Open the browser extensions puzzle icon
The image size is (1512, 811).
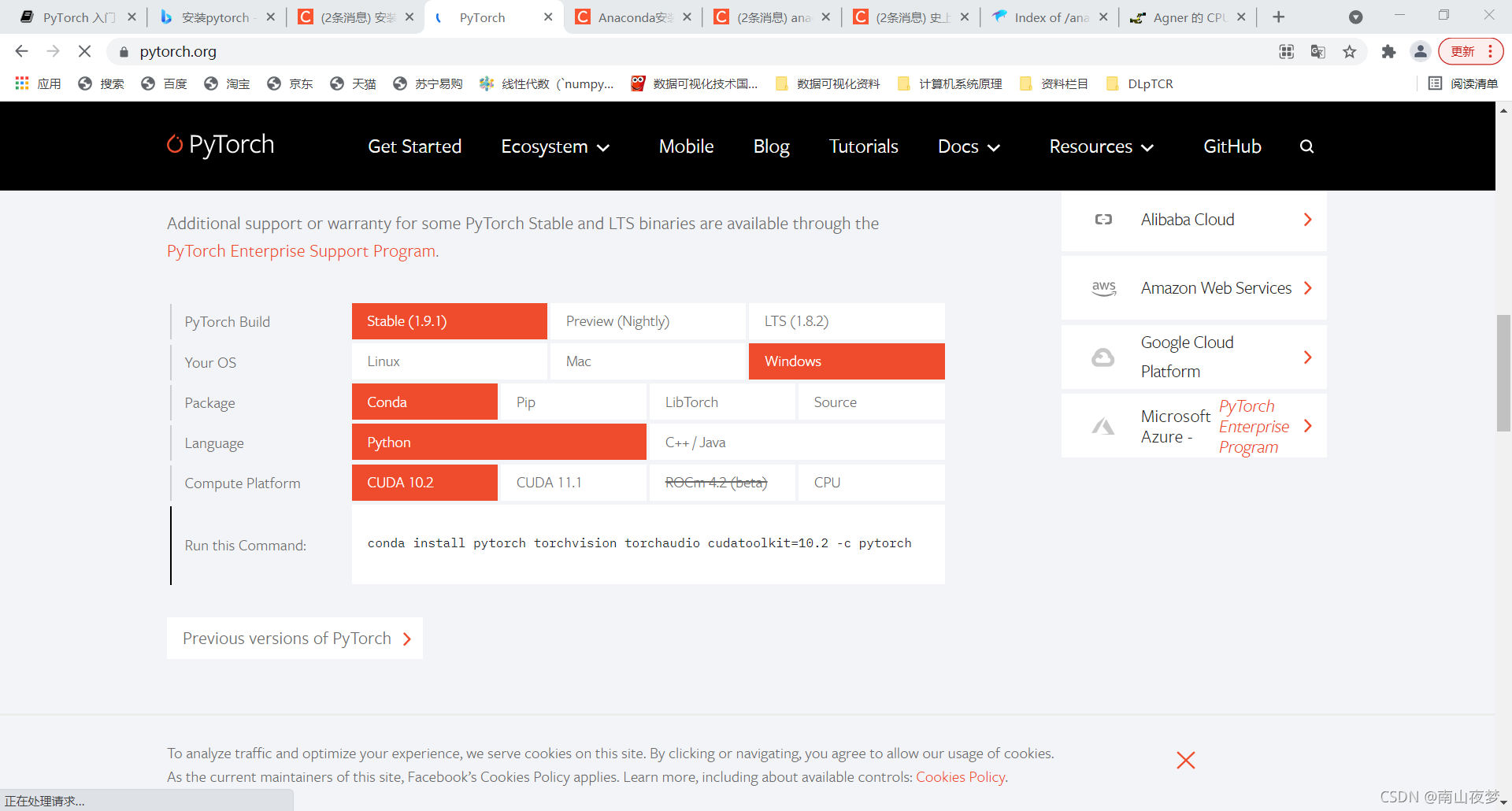(1388, 52)
